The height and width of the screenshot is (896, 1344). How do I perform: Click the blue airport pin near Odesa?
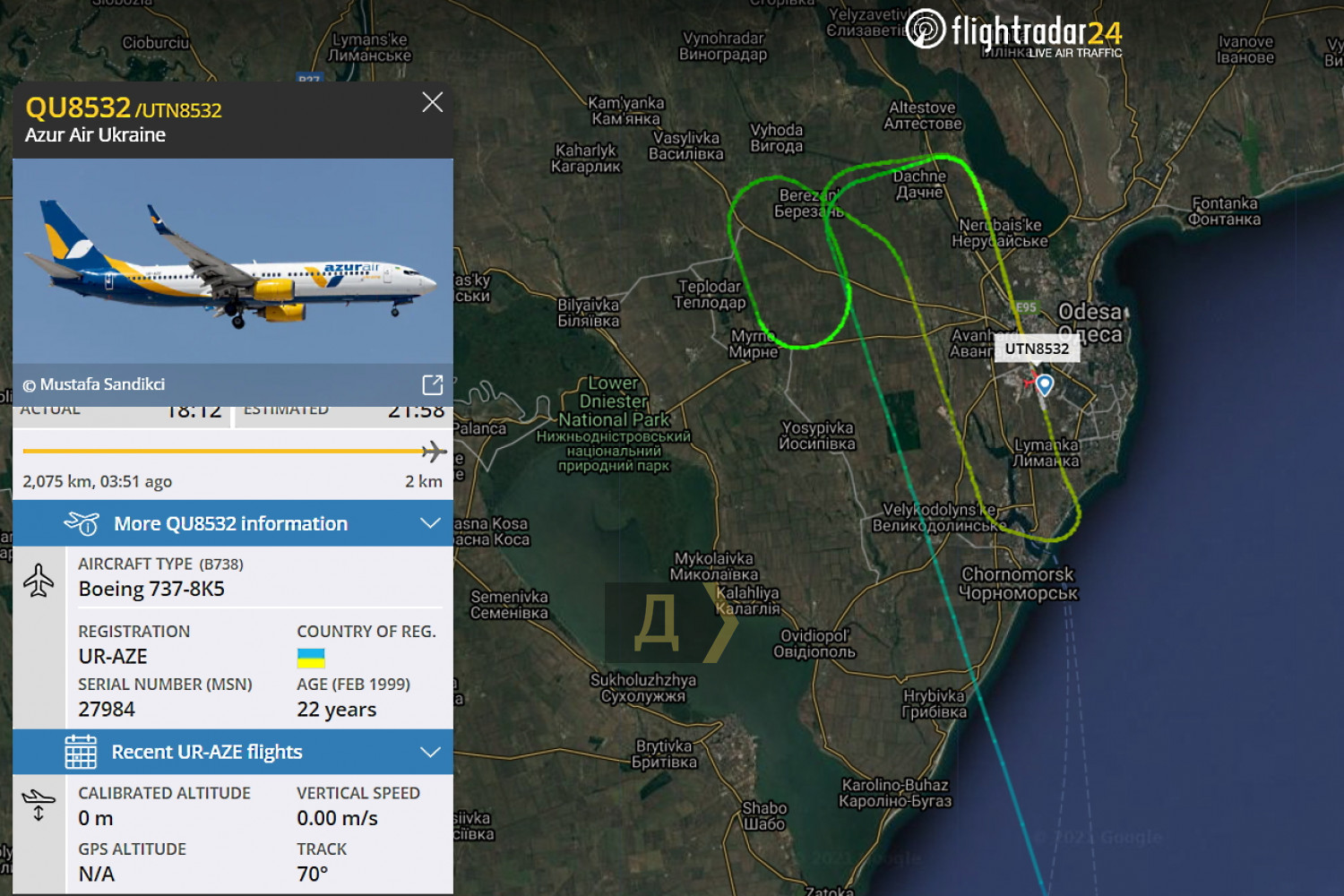click(x=1045, y=385)
